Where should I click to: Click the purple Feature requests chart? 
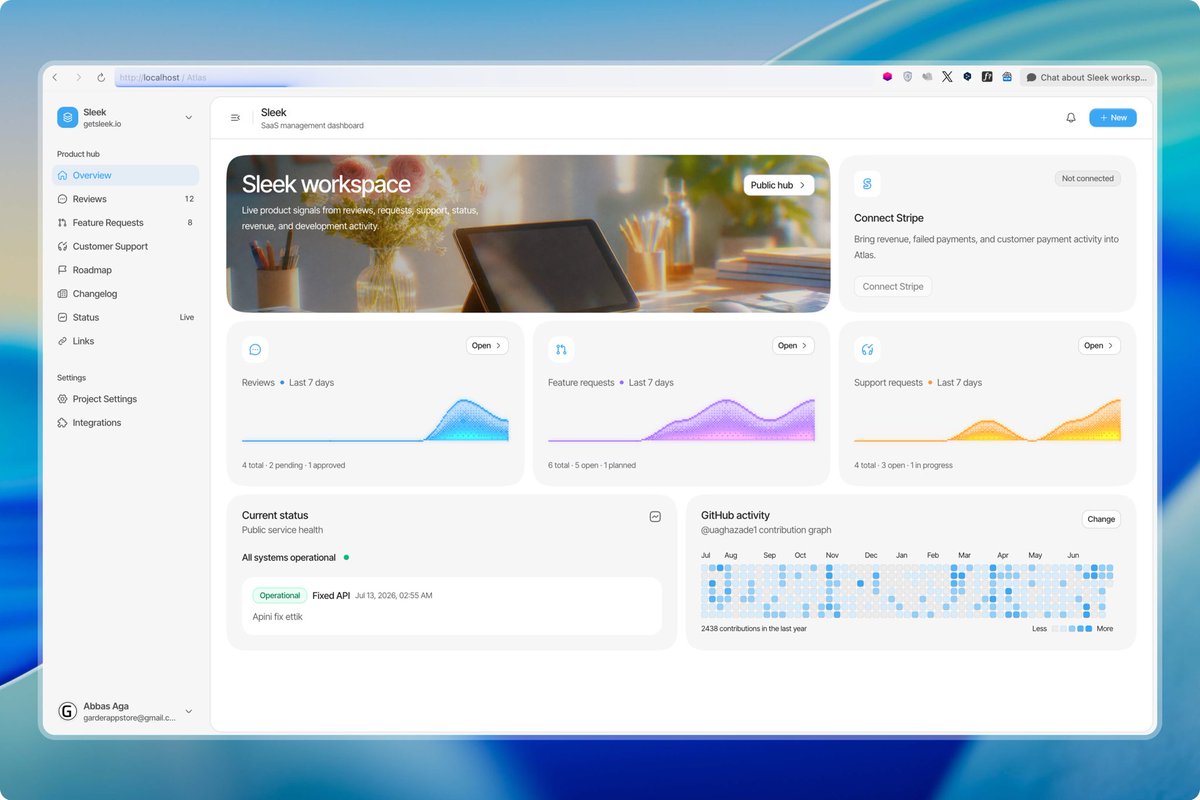(681, 420)
